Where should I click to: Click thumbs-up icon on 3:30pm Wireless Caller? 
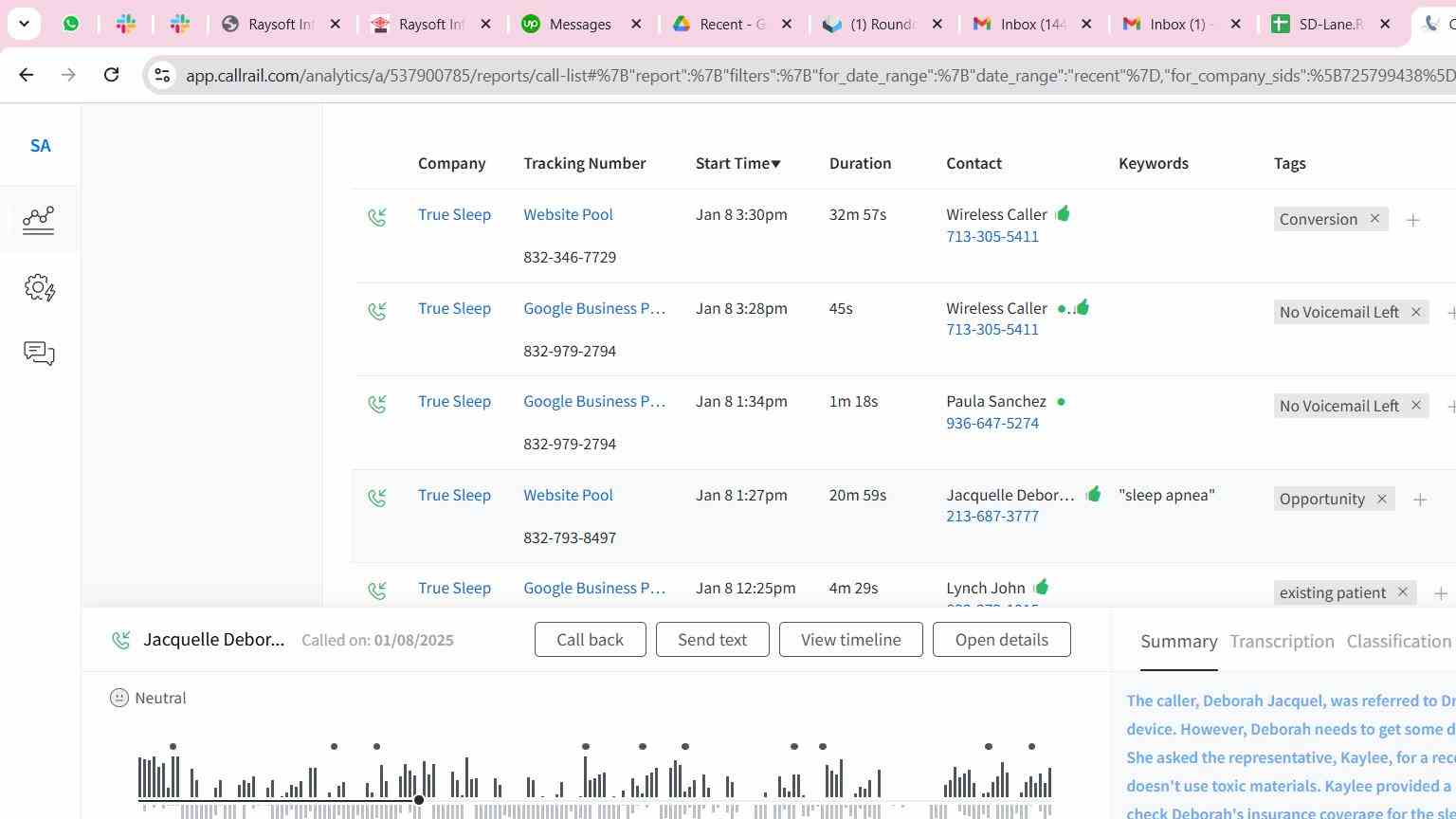pos(1063,213)
